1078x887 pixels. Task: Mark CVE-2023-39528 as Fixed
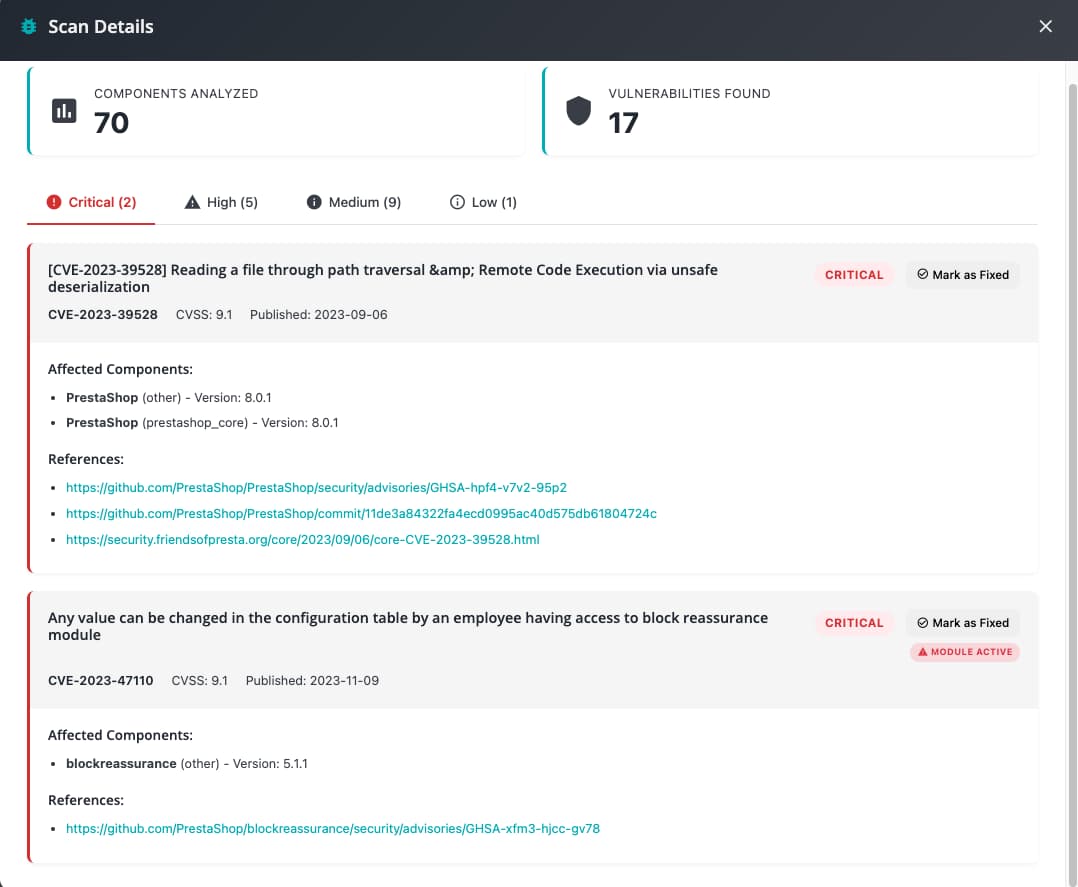962,275
